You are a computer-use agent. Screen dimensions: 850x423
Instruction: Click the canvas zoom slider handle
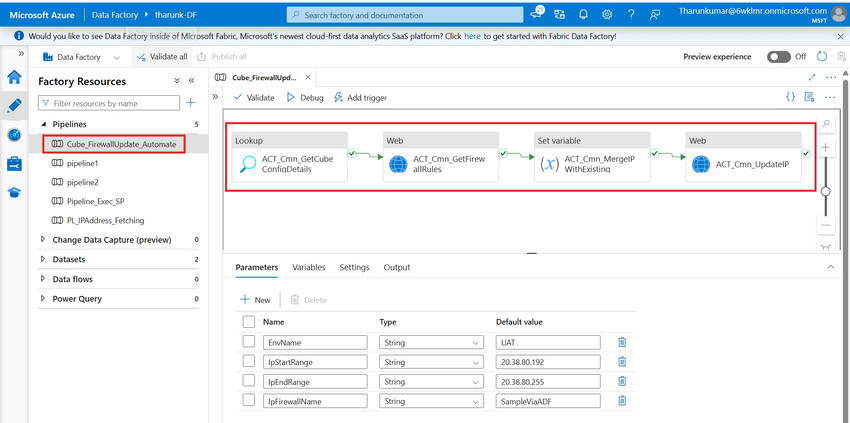825,190
